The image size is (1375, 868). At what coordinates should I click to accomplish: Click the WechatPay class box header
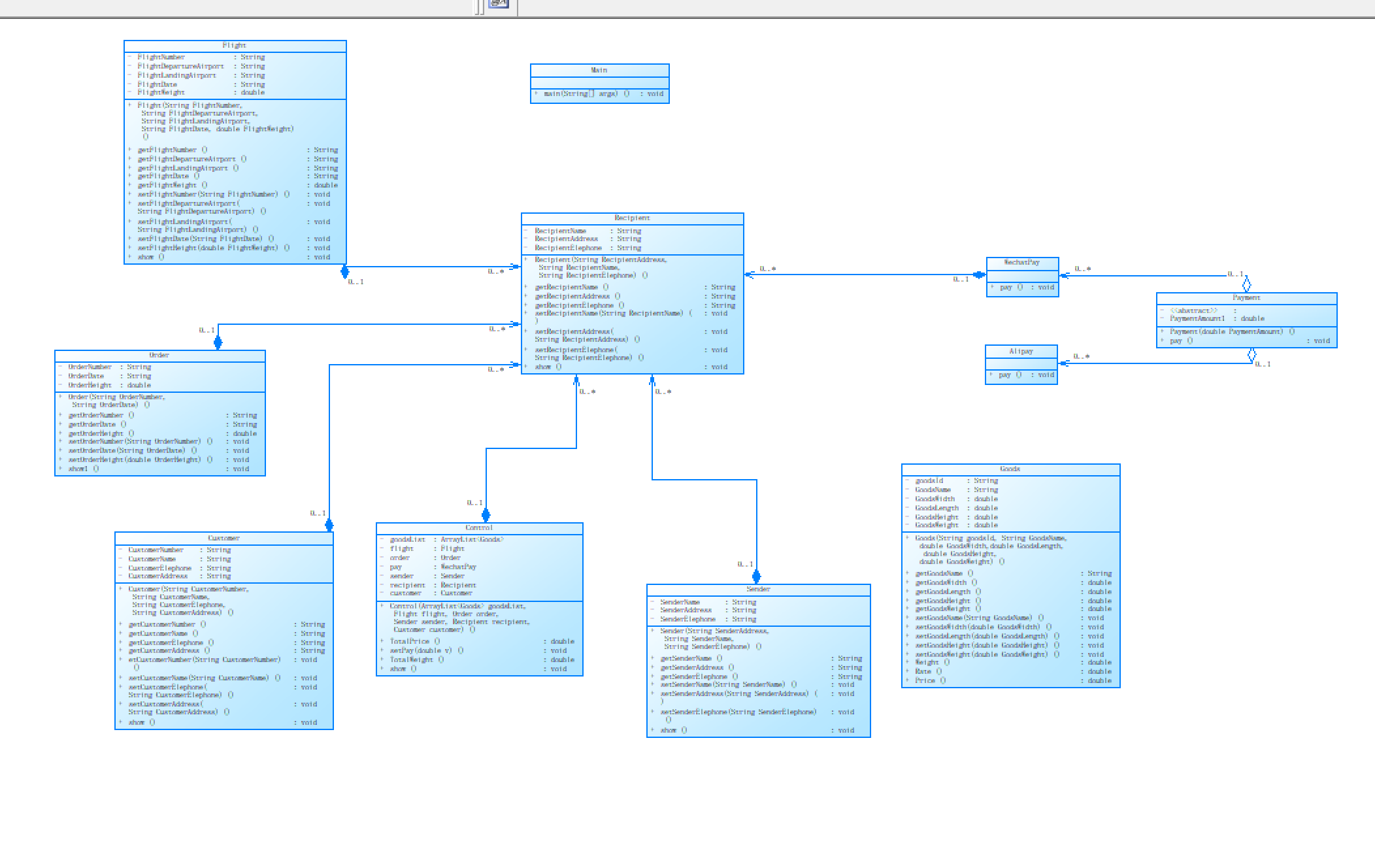pos(1021,263)
